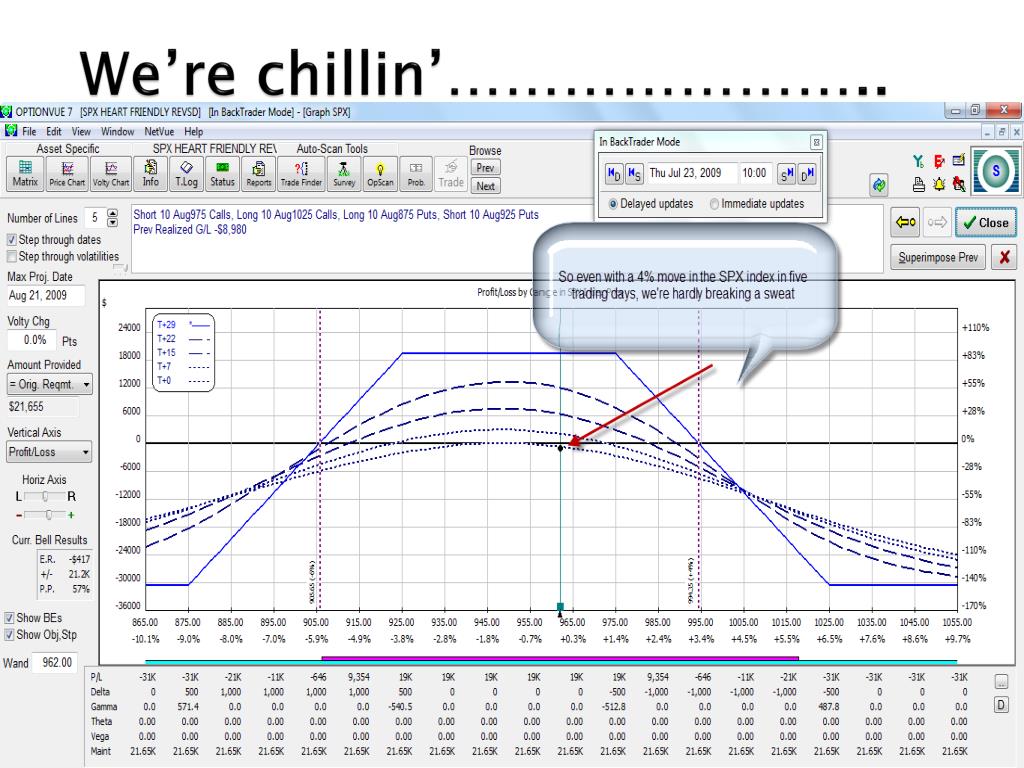Select Immediate updates radio button
The height and width of the screenshot is (768, 1024).
tap(714, 204)
